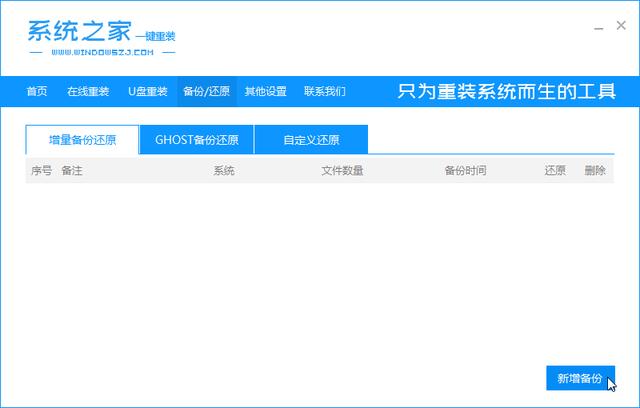Image resolution: width=640 pixels, height=408 pixels.
Task: Switch to the 增量备份还原 tab
Action: (x=83, y=140)
